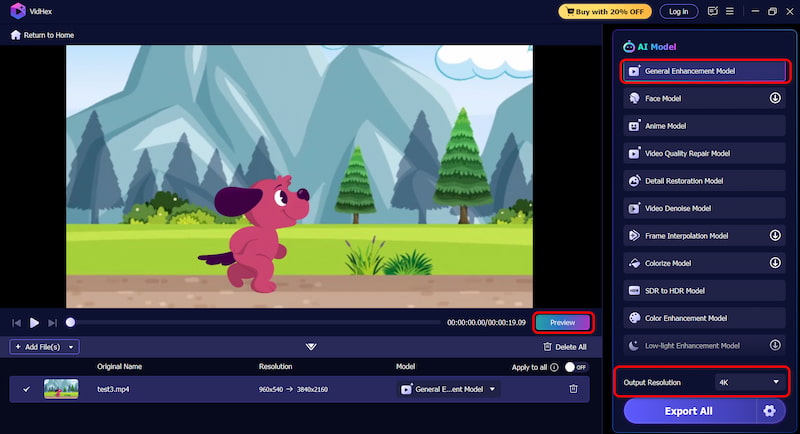Viewport: 800px width, 434px height.
Task: Click the Return to Home icon
Action: tap(16, 35)
